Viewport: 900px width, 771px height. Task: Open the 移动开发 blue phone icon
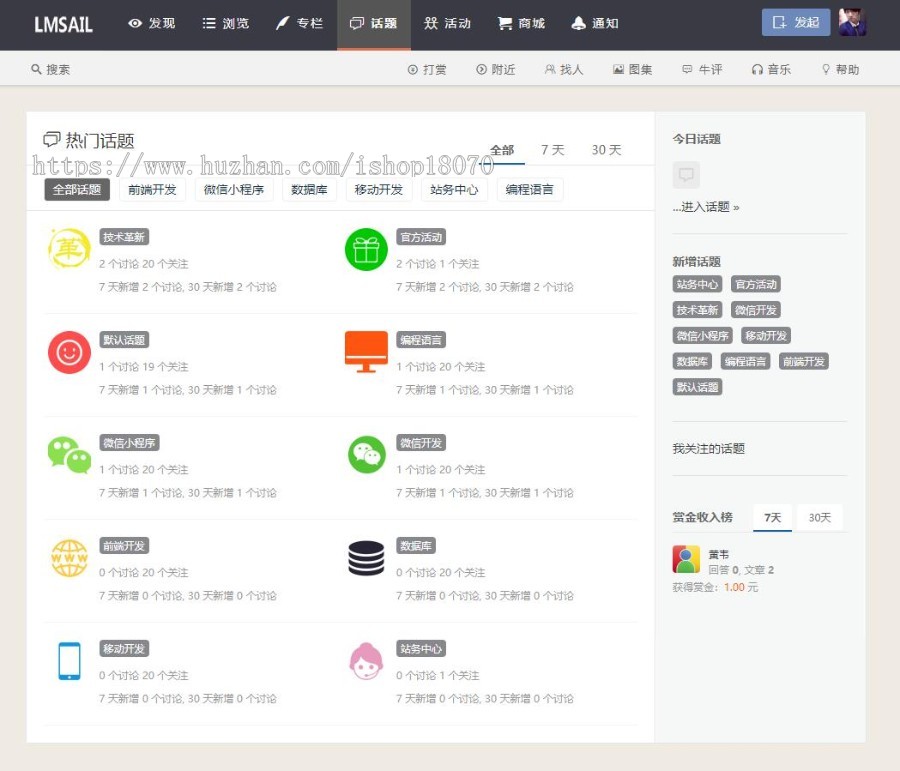tap(69, 661)
